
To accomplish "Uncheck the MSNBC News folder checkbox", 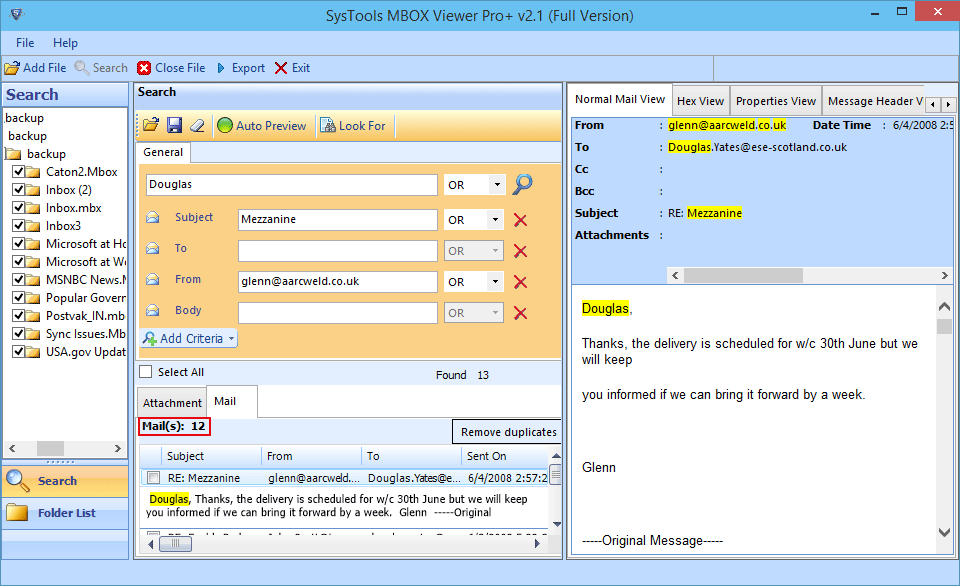I will tap(18, 279).
